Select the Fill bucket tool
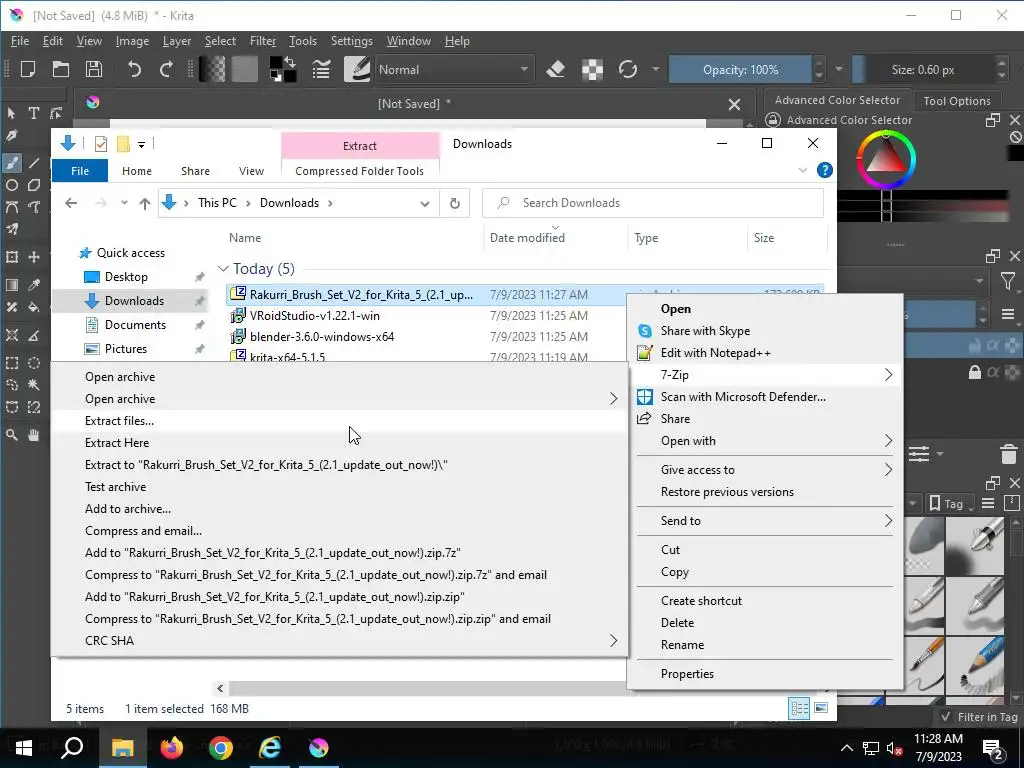 34,307
